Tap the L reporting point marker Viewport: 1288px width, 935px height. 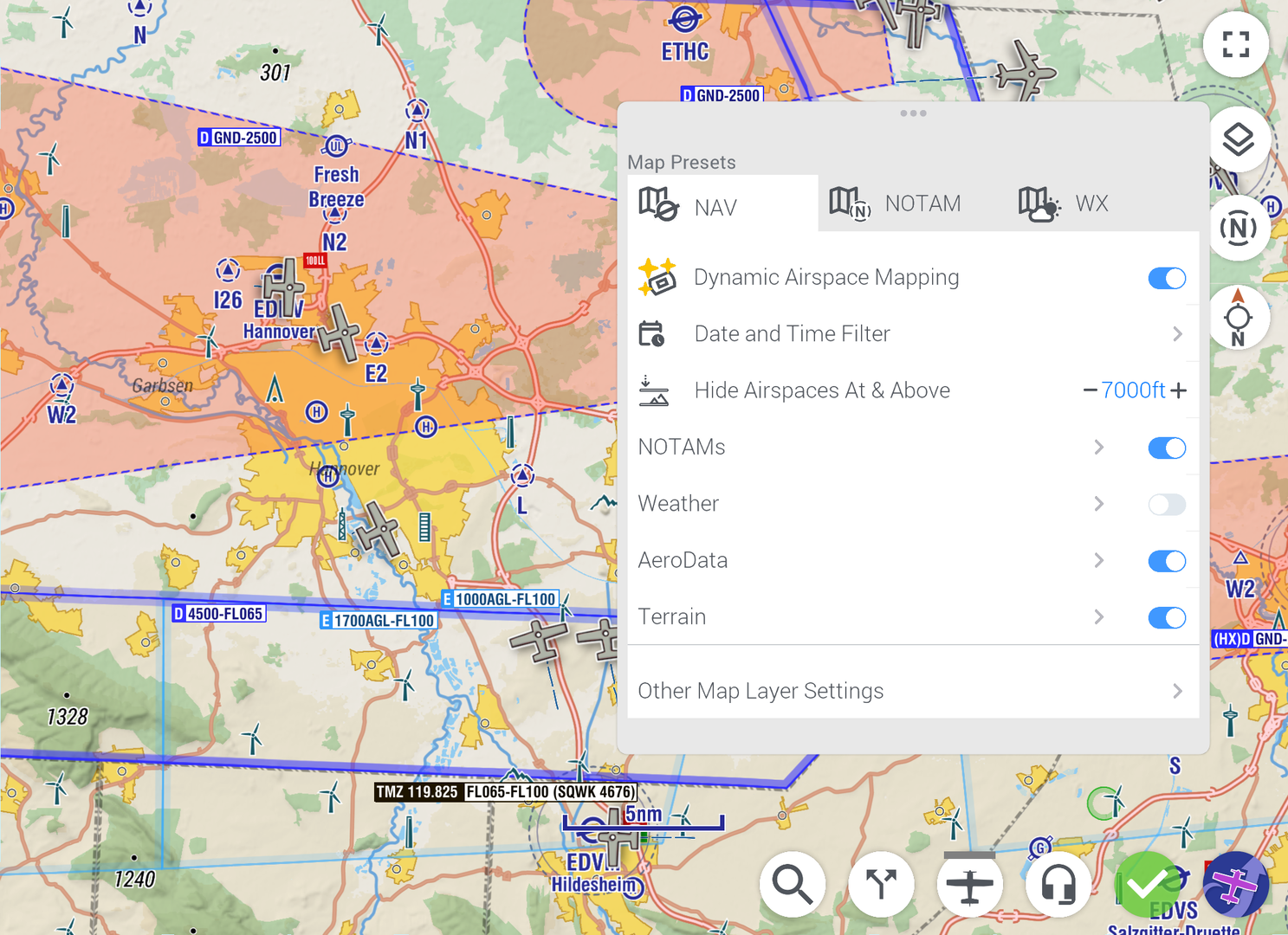(x=522, y=475)
